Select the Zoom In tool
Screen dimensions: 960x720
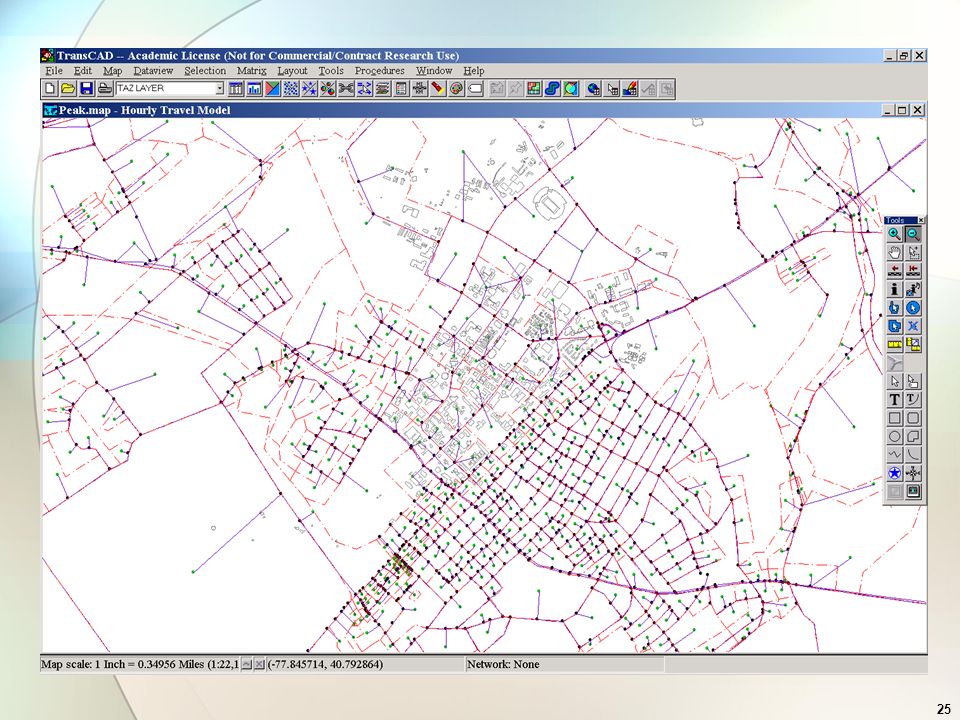click(894, 234)
